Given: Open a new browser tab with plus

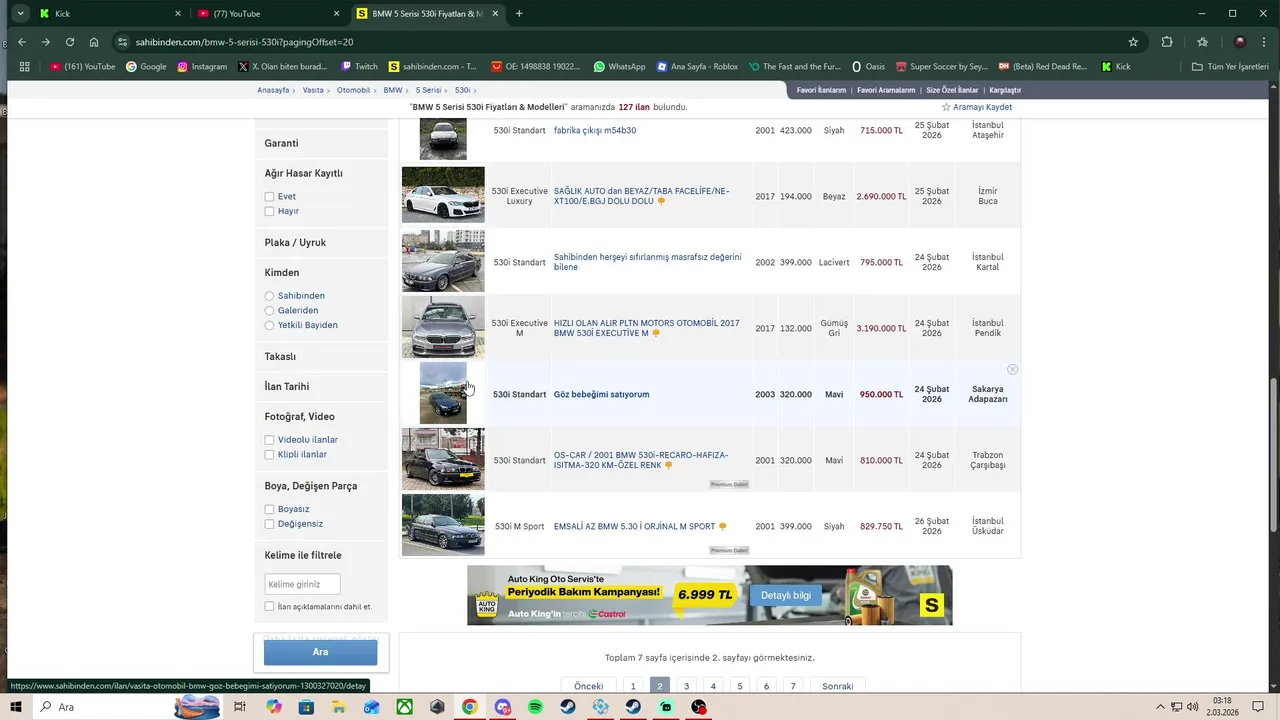Looking at the screenshot, I should (519, 13).
